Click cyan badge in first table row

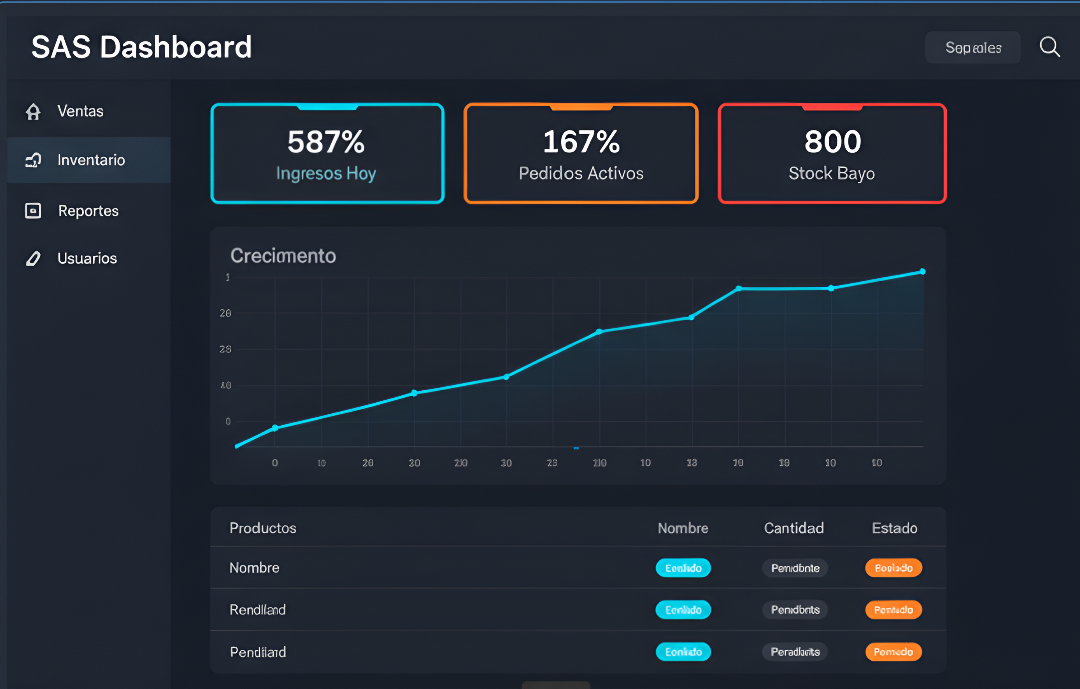coord(683,568)
